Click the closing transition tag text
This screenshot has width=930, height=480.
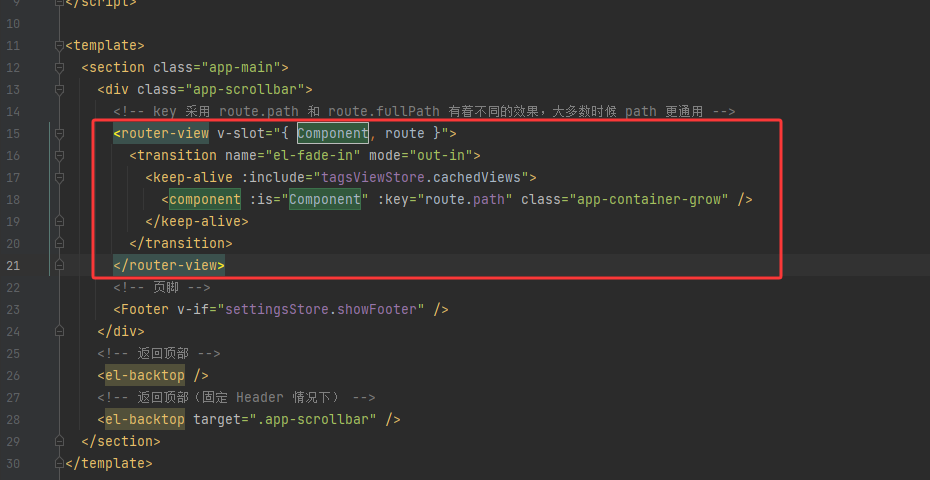[x=181, y=243]
